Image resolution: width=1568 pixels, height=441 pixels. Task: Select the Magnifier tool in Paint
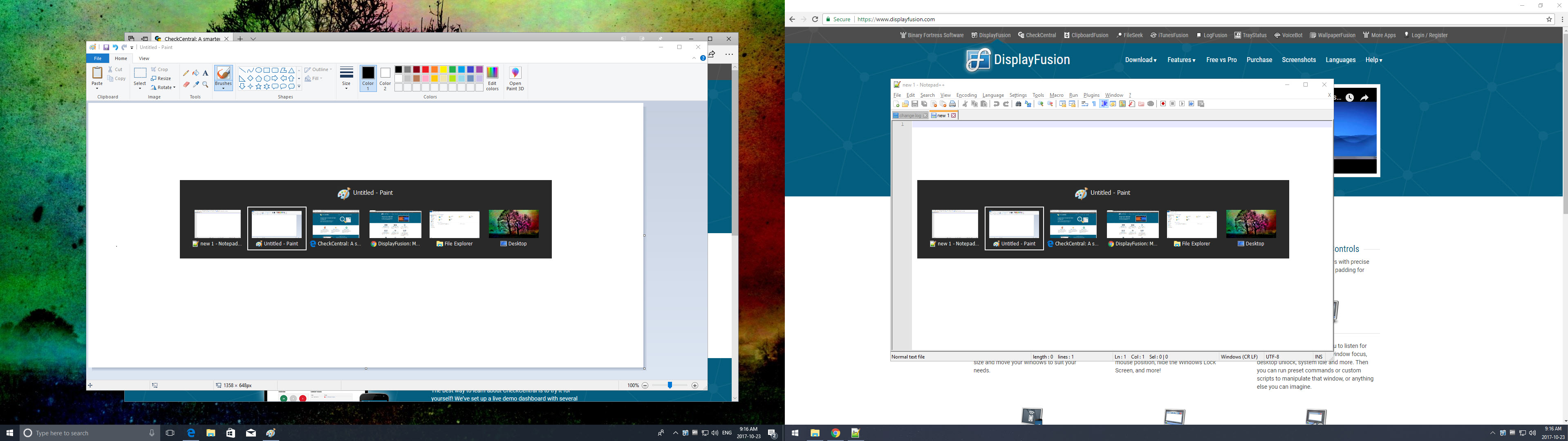point(206,85)
